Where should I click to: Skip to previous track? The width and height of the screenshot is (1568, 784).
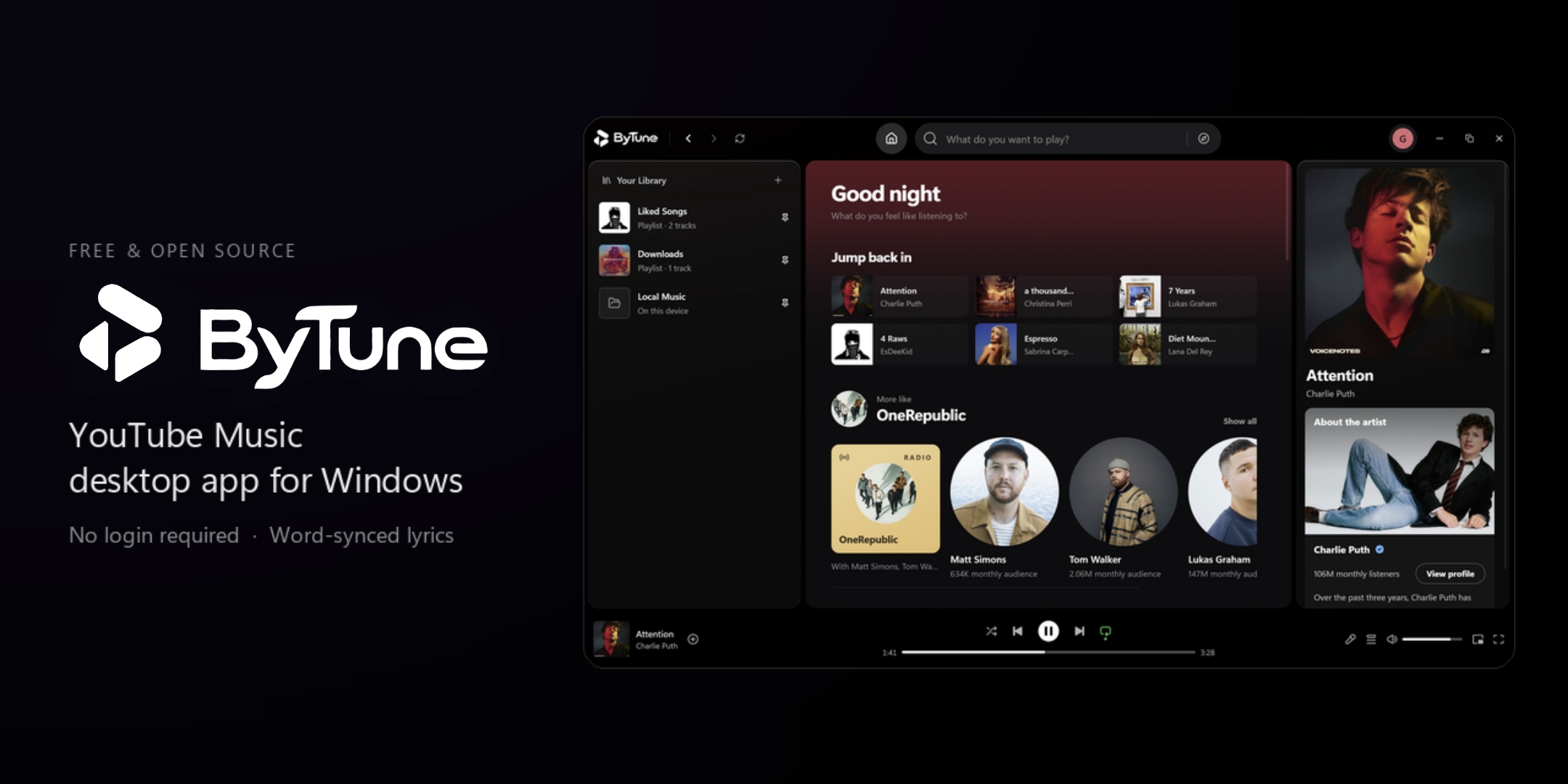click(x=1018, y=631)
